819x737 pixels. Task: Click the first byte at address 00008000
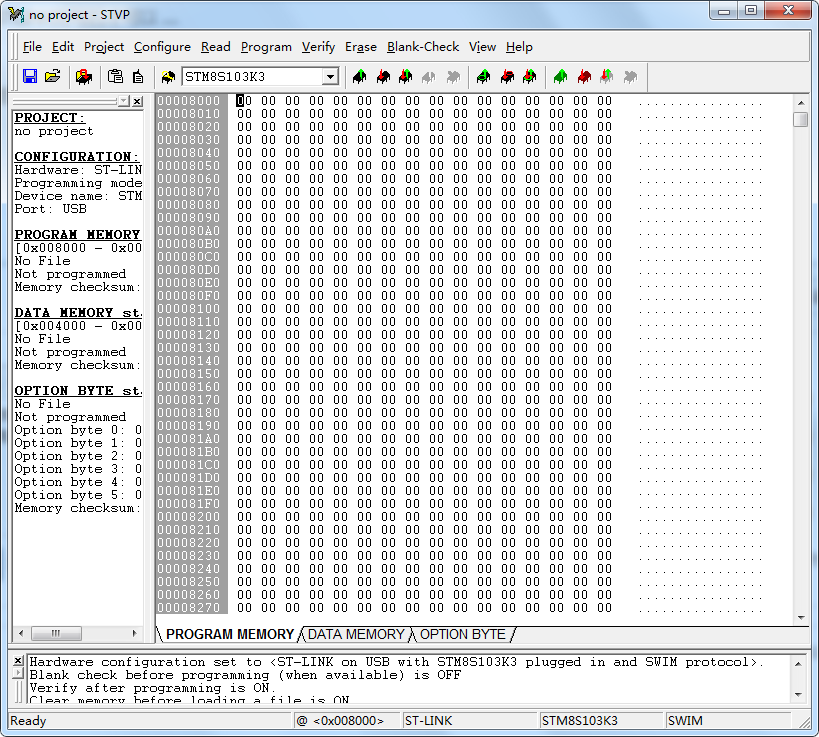click(x=244, y=101)
